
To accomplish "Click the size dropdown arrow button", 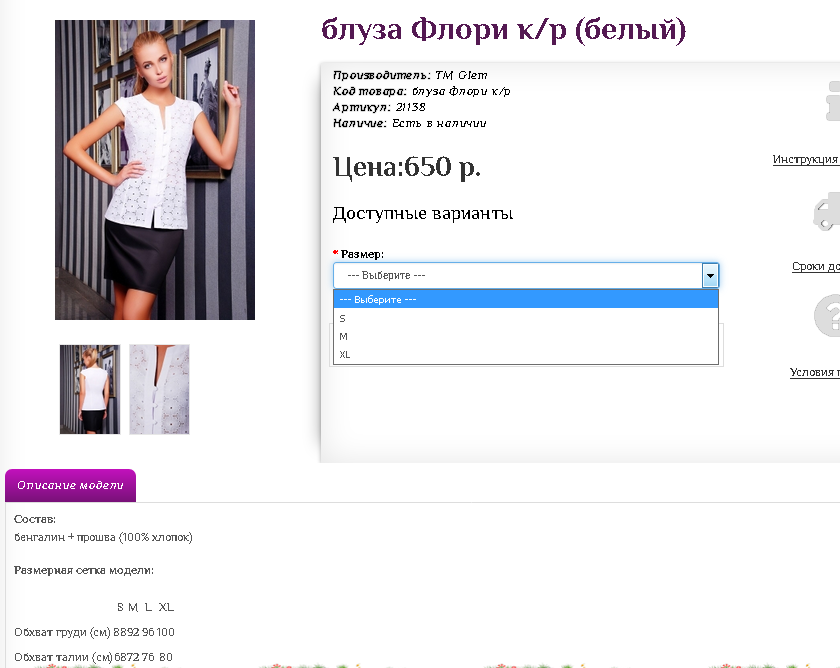I will (710, 275).
